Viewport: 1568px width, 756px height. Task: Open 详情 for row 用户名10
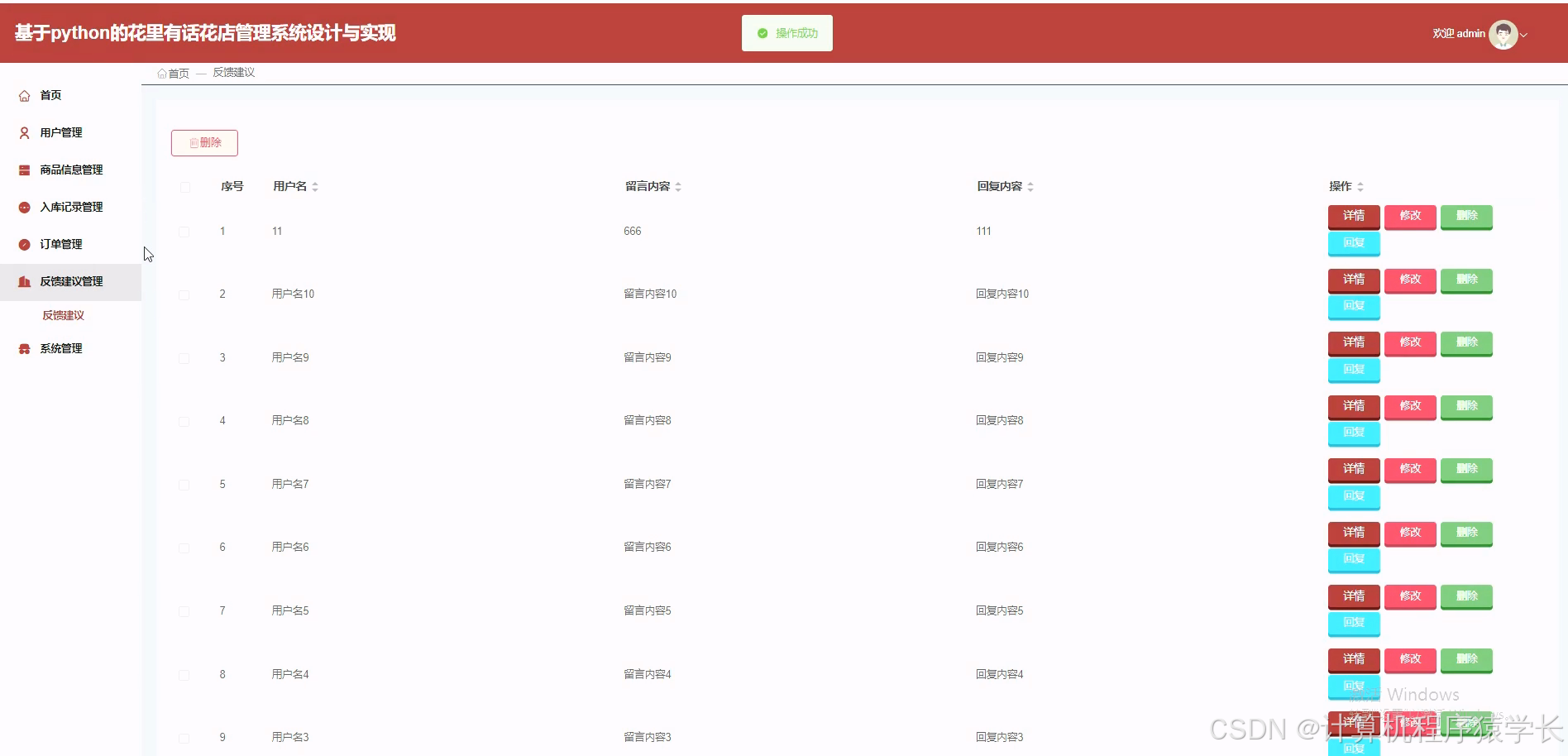pos(1354,280)
